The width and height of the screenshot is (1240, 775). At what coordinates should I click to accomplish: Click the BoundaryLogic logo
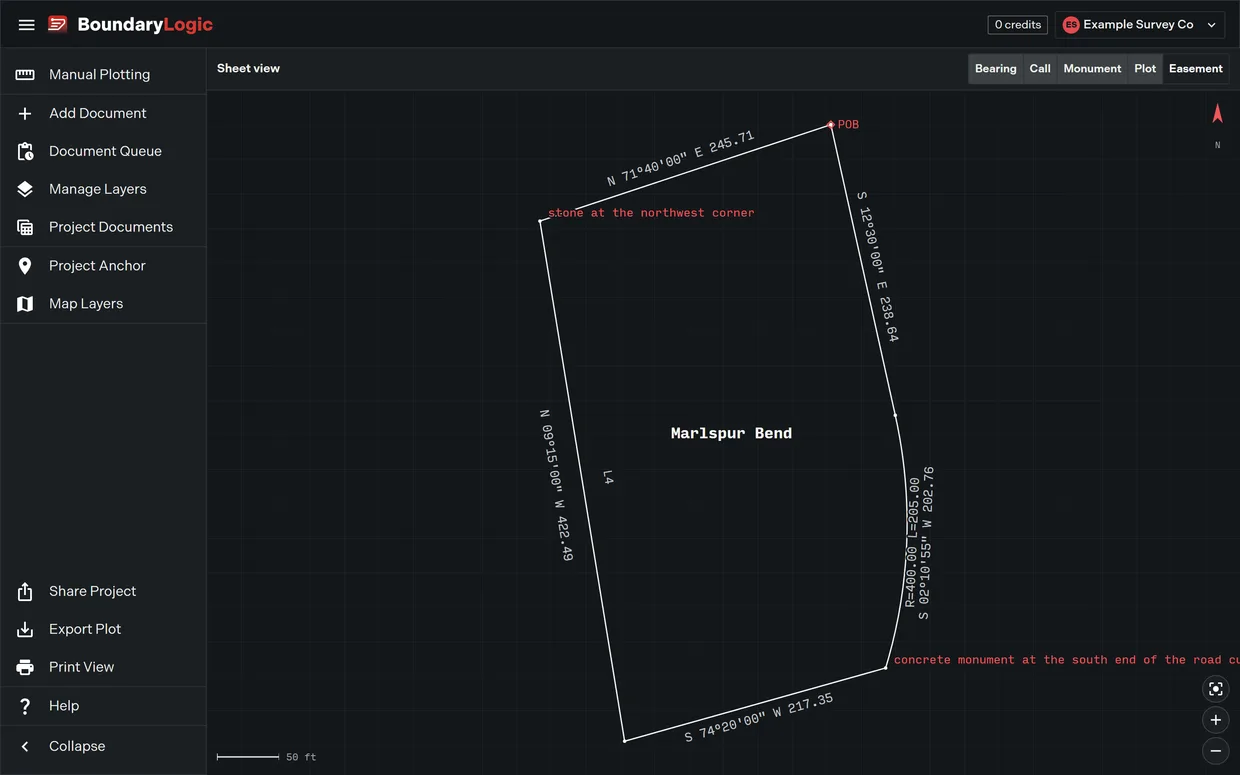click(131, 25)
